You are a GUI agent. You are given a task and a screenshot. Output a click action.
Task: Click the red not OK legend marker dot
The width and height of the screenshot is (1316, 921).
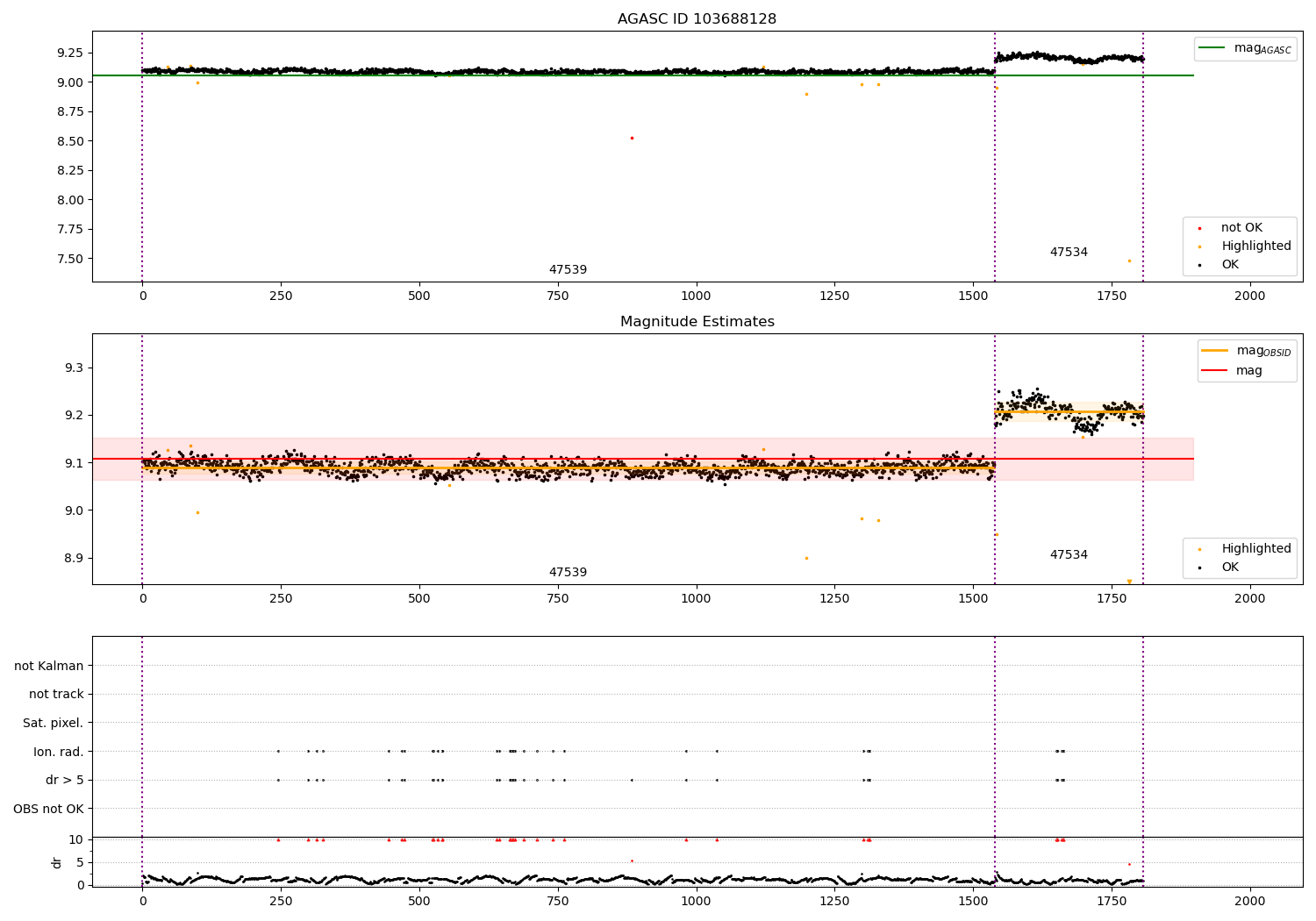[x=1199, y=228]
